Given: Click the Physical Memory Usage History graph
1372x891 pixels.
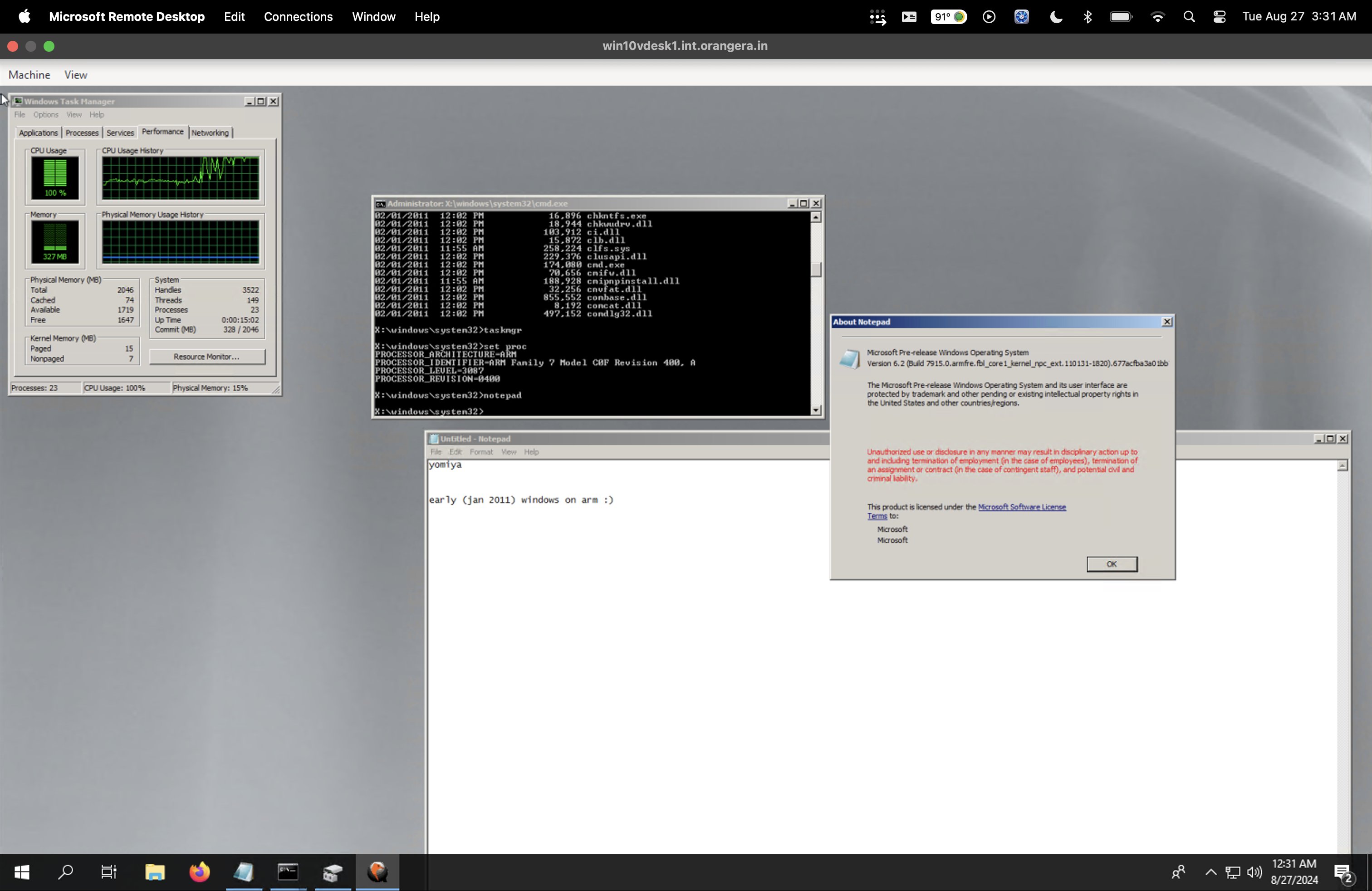Looking at the screenshot, I should [181, 241].
